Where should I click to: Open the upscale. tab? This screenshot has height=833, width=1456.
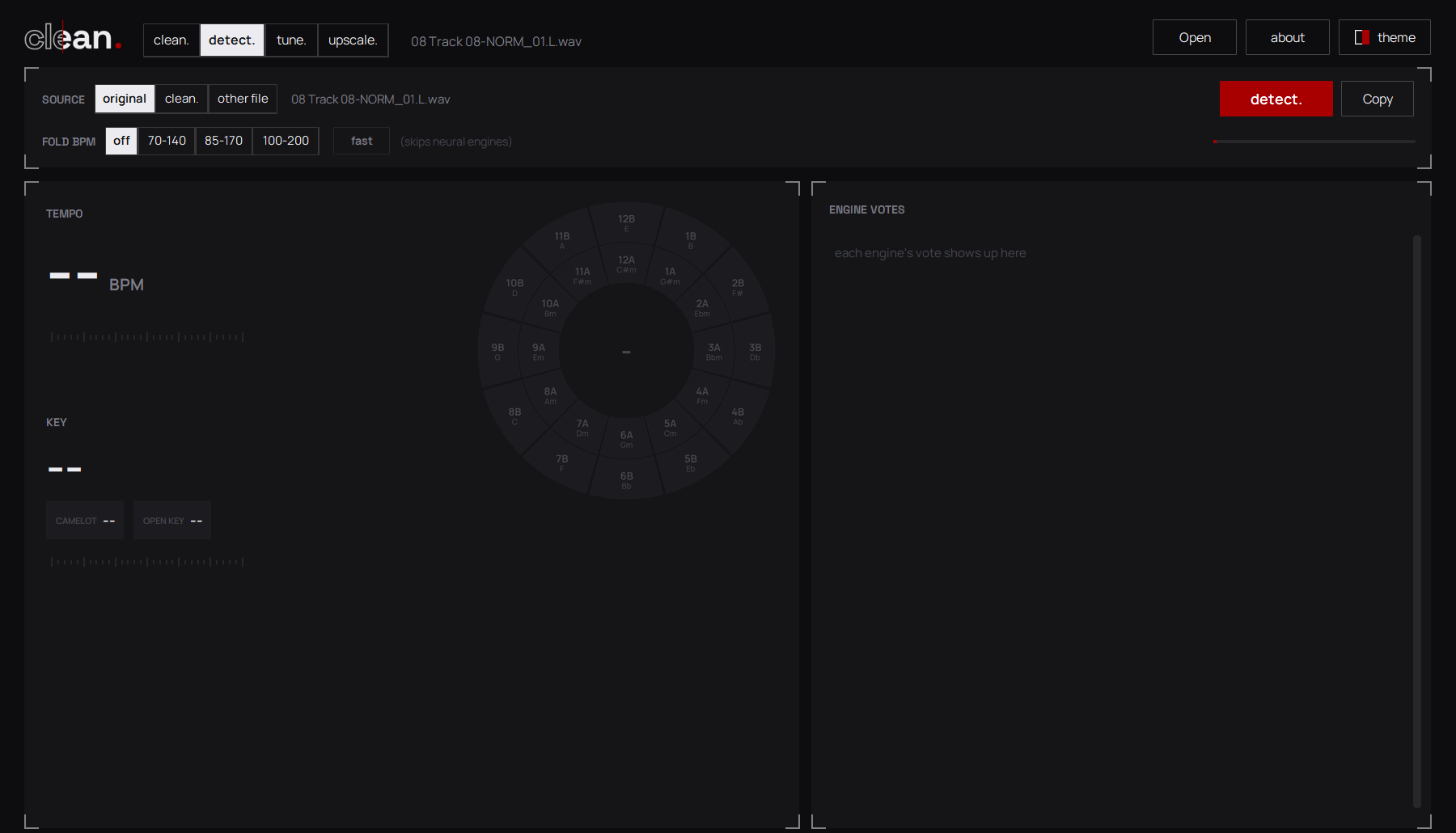353,40
